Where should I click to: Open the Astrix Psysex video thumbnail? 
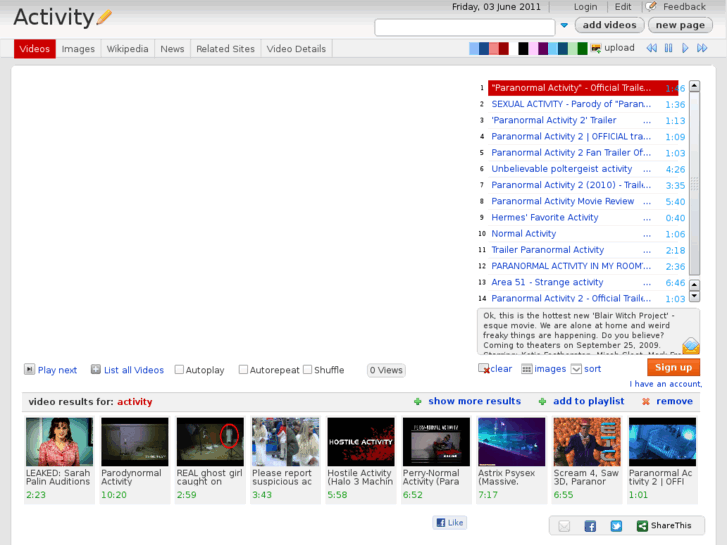point(511,442)
